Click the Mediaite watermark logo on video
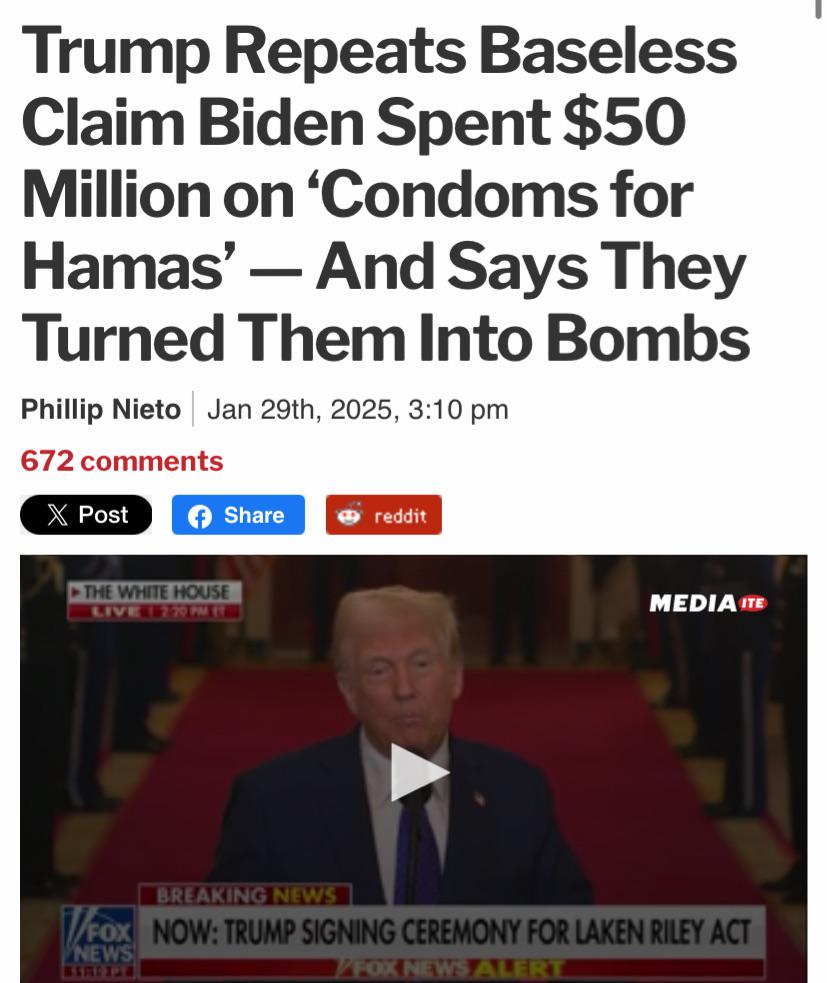Image resolution: width=827 pixels, height=983 pixels. [x=707, y=603]
